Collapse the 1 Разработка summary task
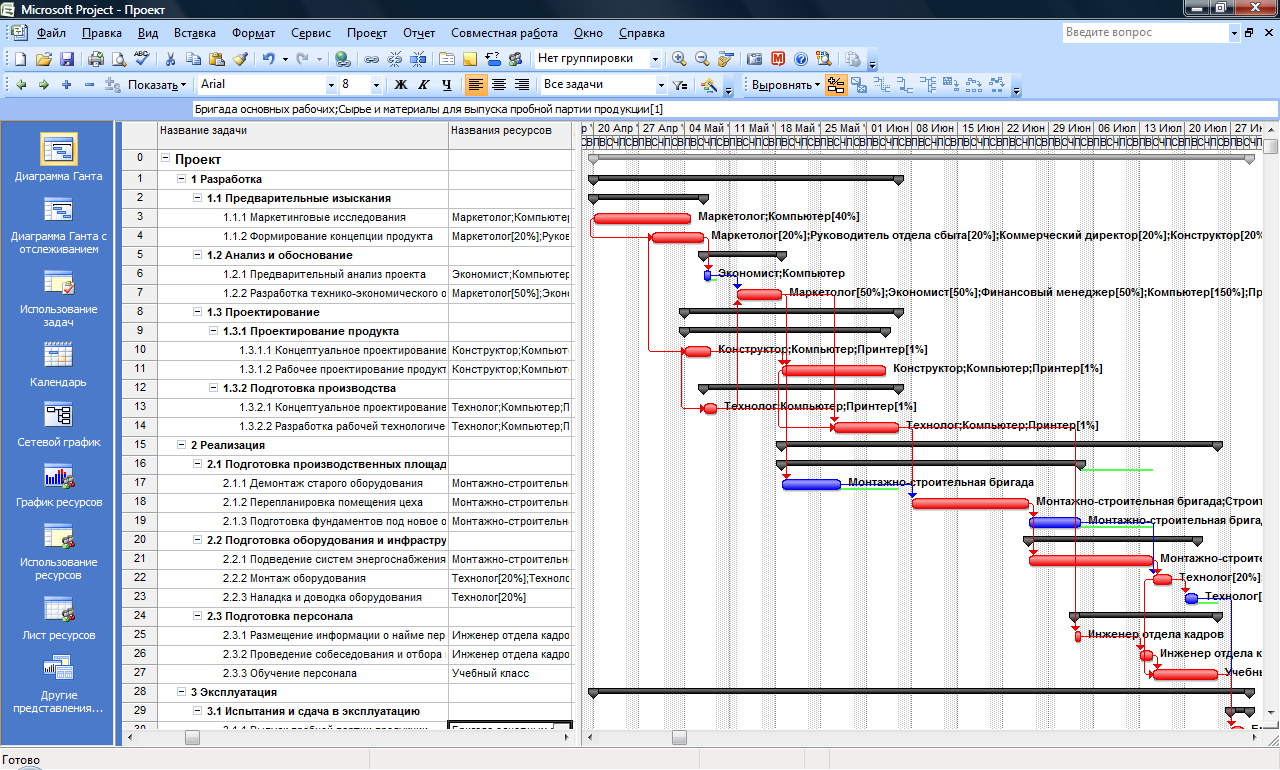Screen dimensions: 1280x770 click(181, 179)
